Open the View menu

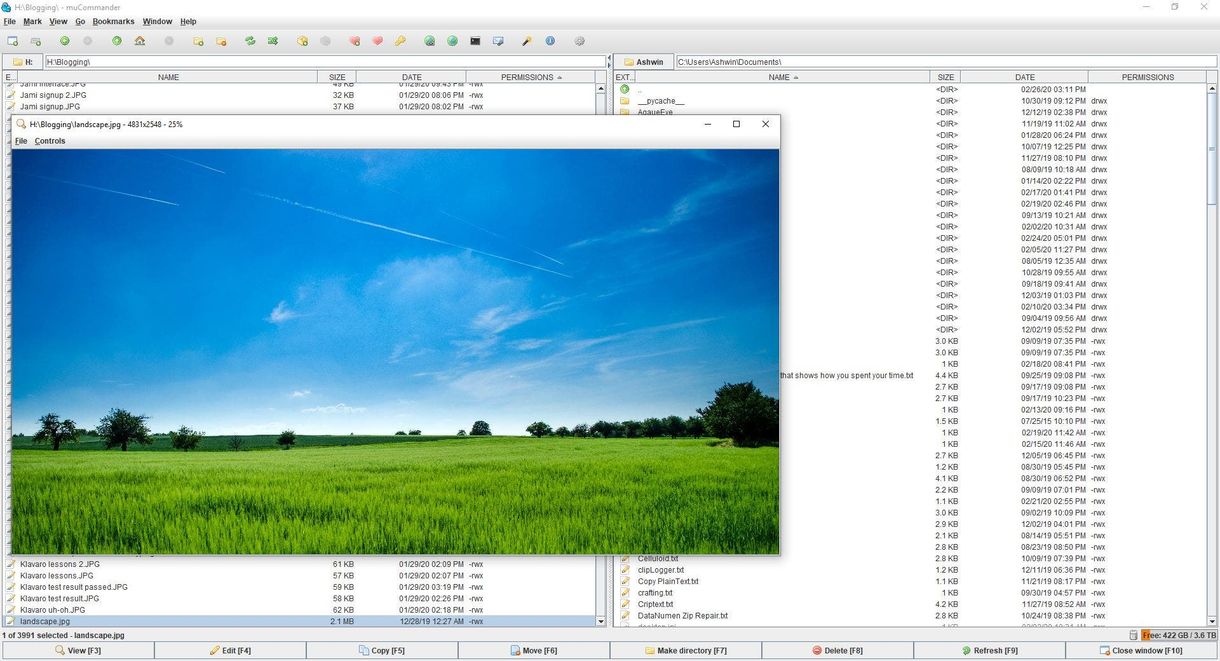[58, 21]
